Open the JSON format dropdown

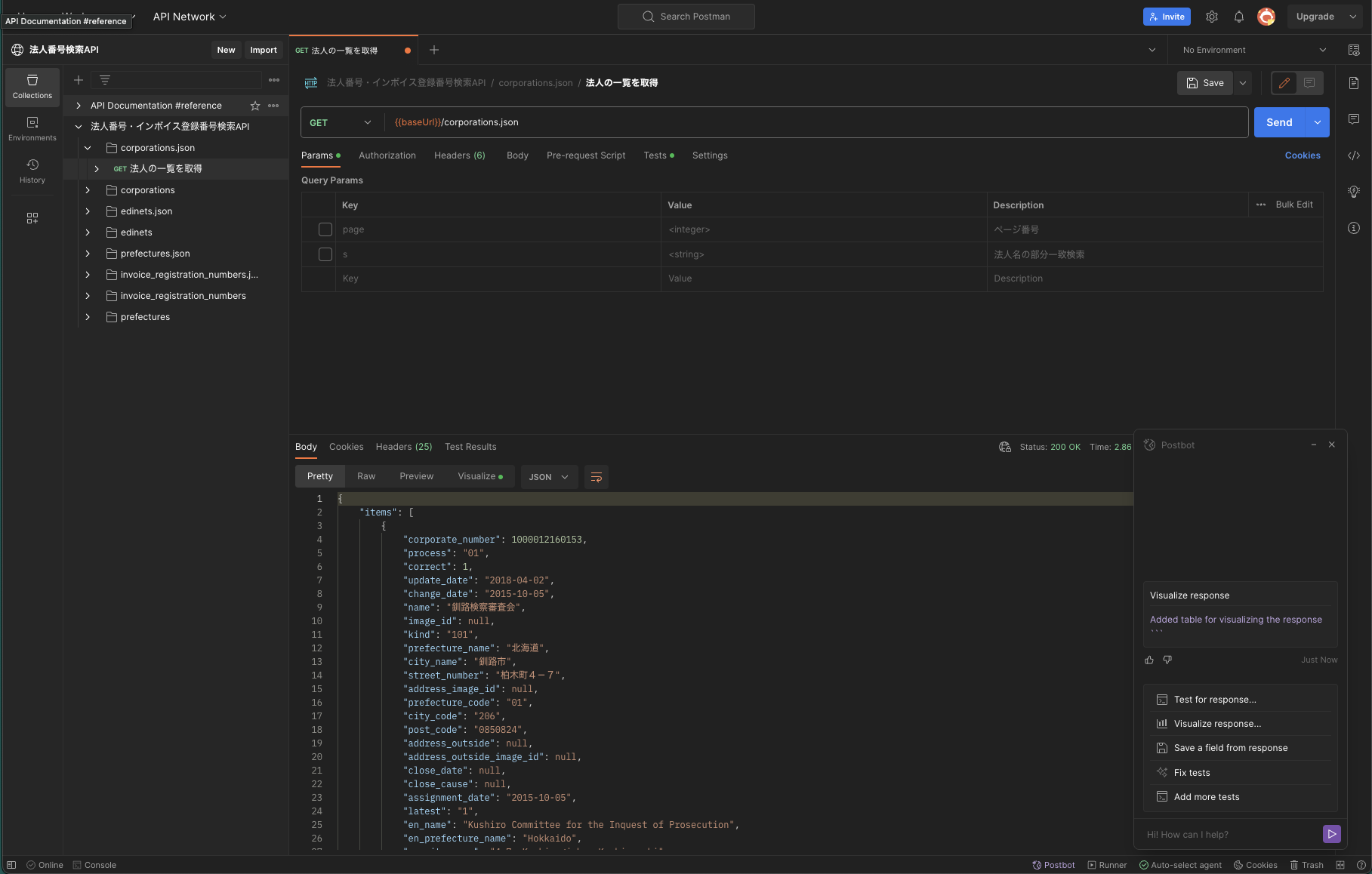click(x=549, y=477)
